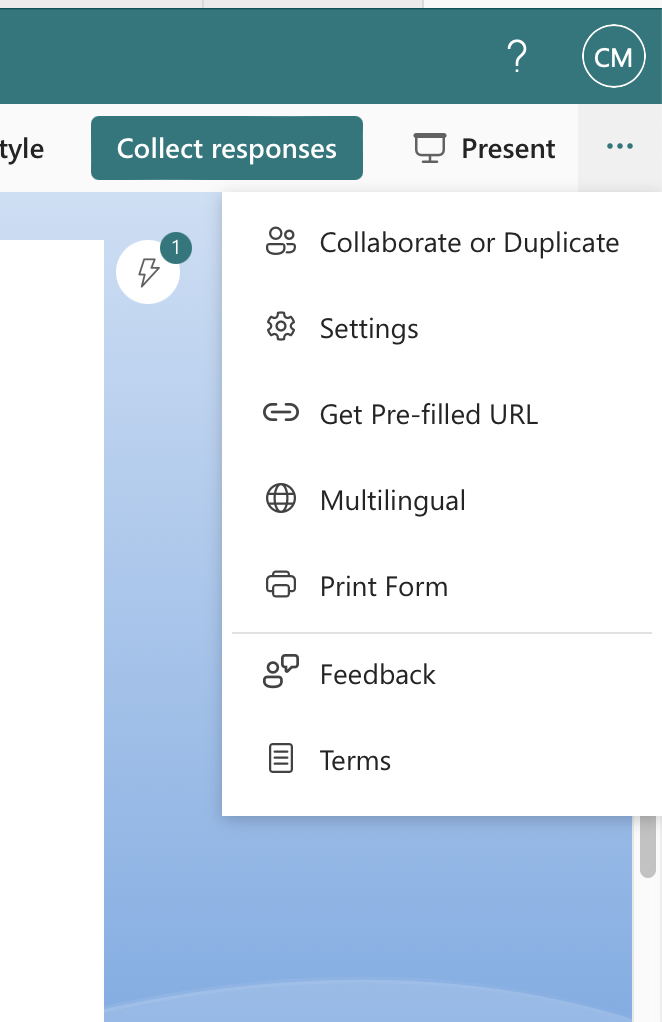
Task: Click the globe icon beside Multilingual
Action: point(281,499)
